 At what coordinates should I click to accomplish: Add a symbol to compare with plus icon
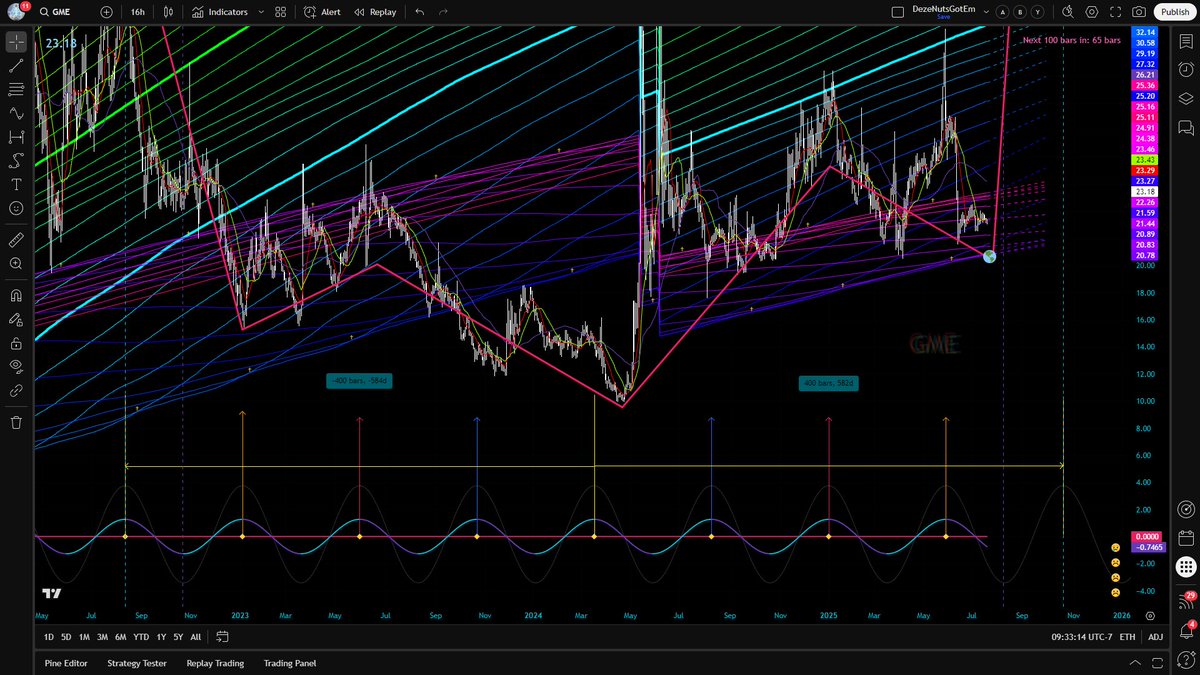106,12
